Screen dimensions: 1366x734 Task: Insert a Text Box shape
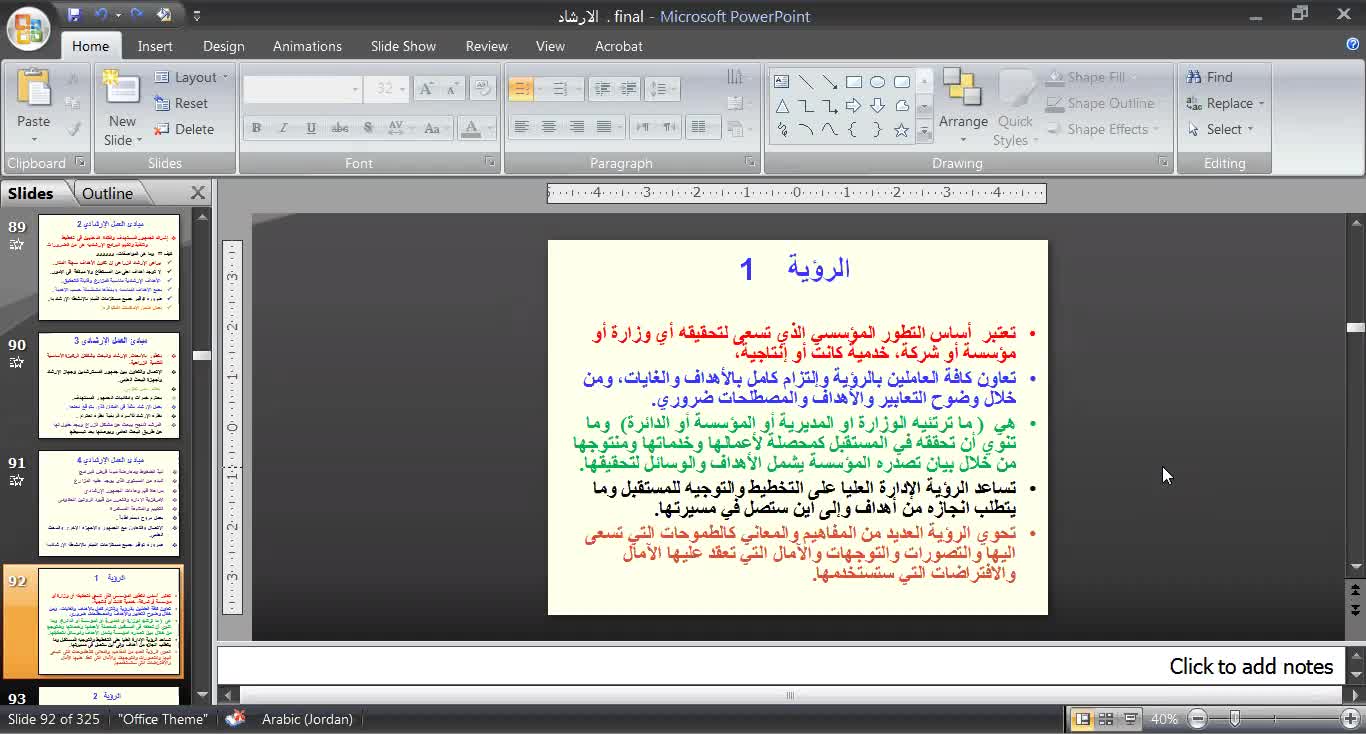click(x=781, y=82)
